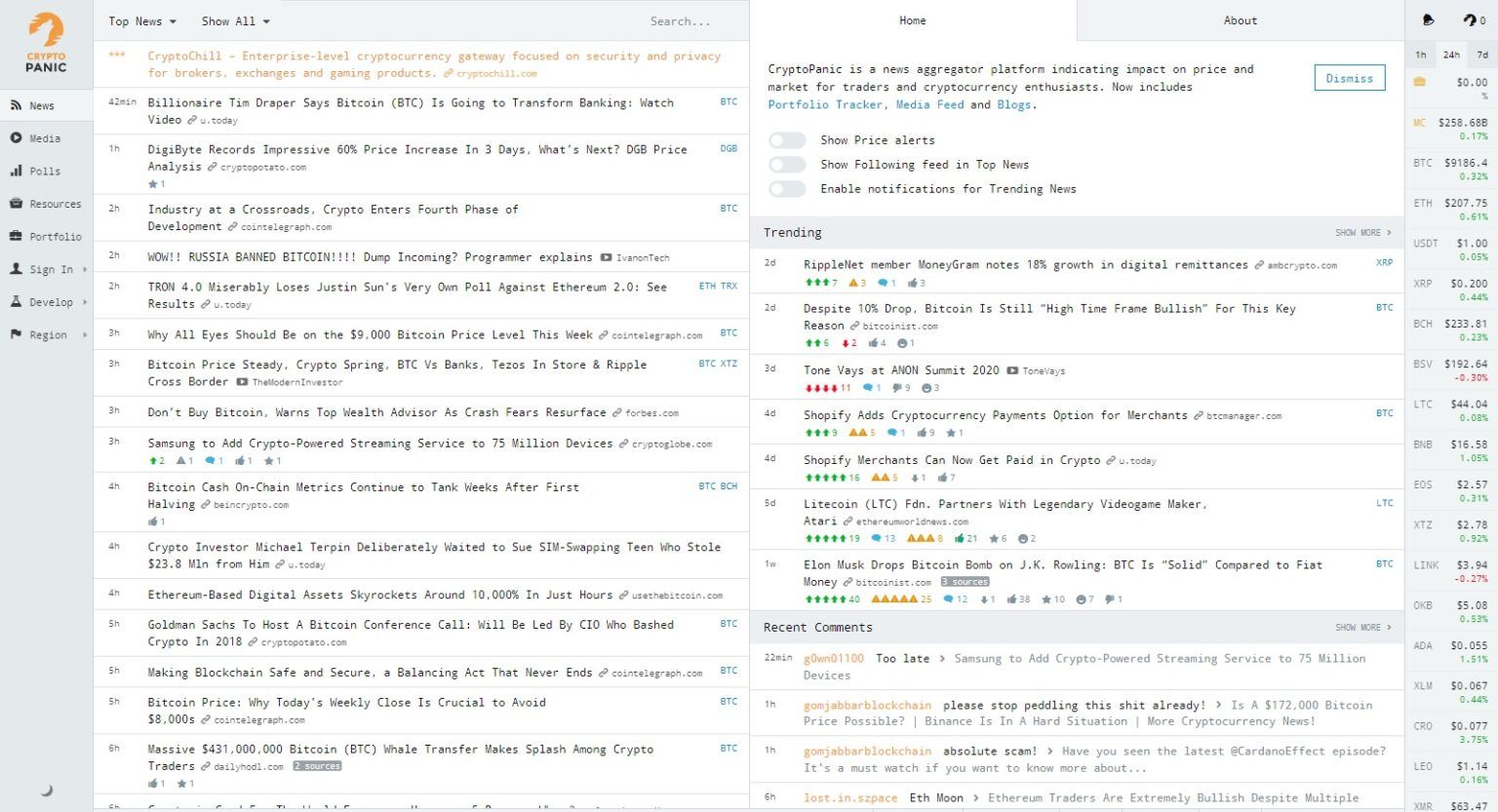Screen dimensions: 1498x812
Task: Click the notifications bell icon
Action: pos(1429,20)
